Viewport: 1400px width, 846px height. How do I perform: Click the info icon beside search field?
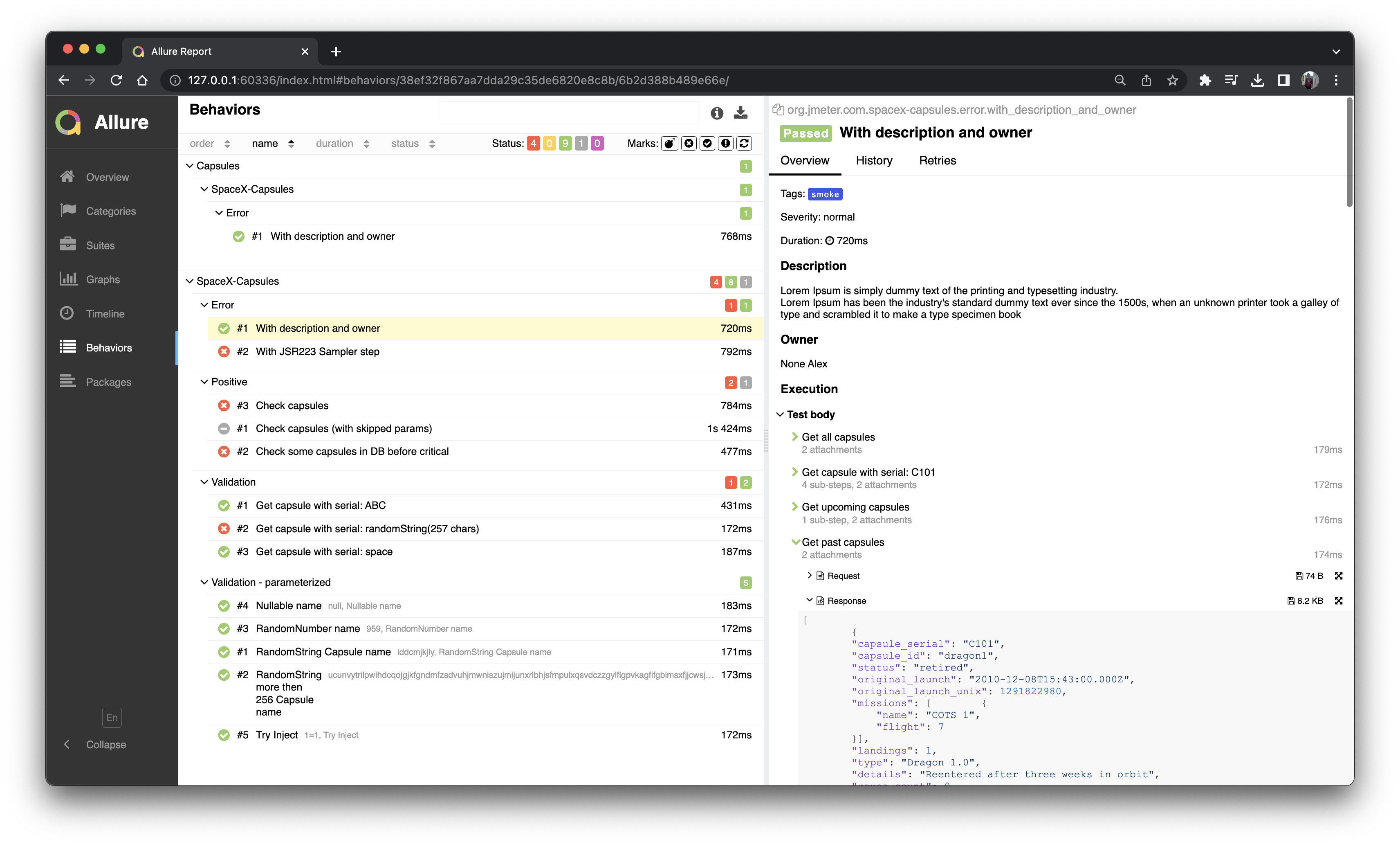716,113
